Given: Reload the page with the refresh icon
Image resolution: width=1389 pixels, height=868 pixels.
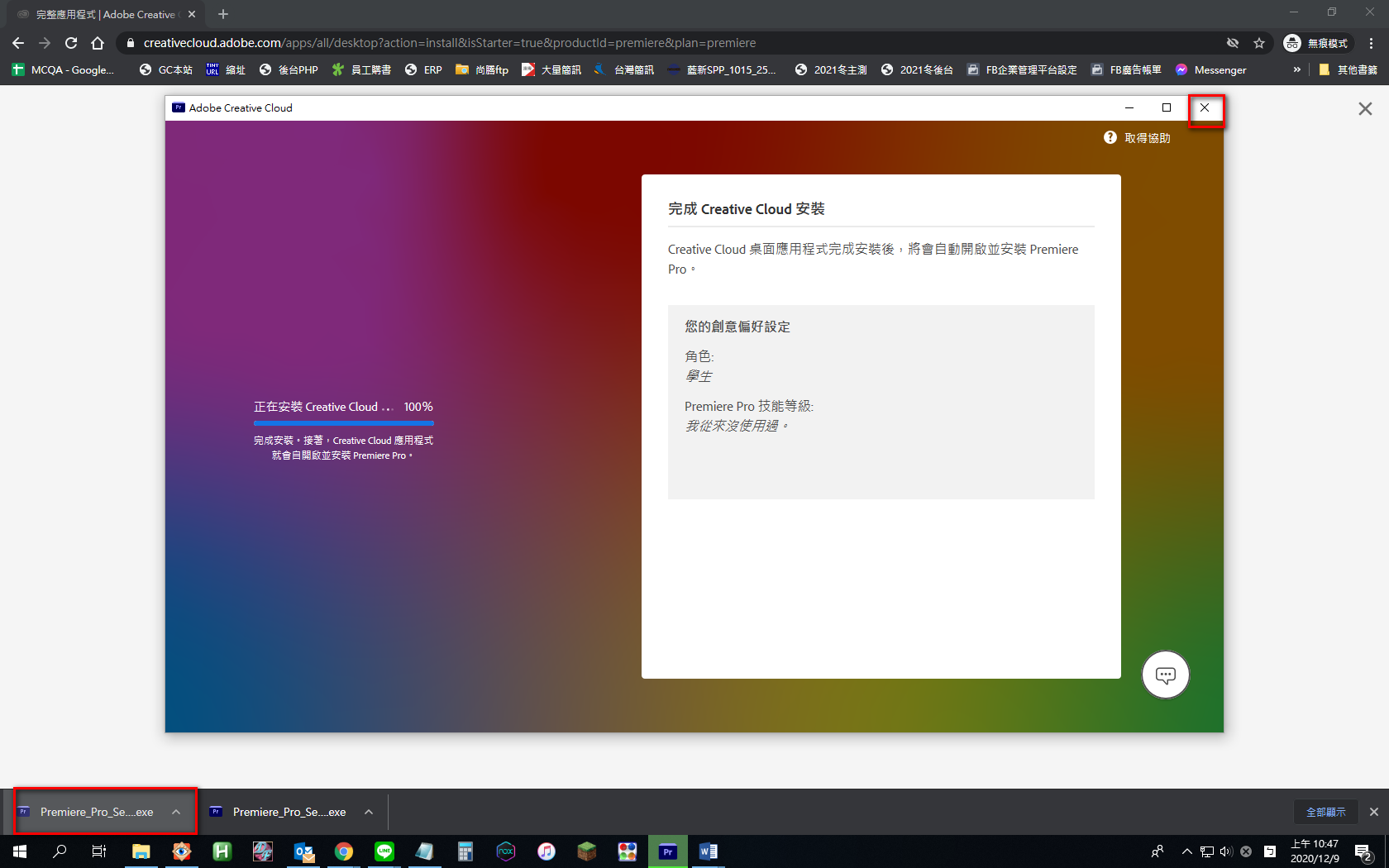Looking at the screenshot, I should (x=71, y=43).
